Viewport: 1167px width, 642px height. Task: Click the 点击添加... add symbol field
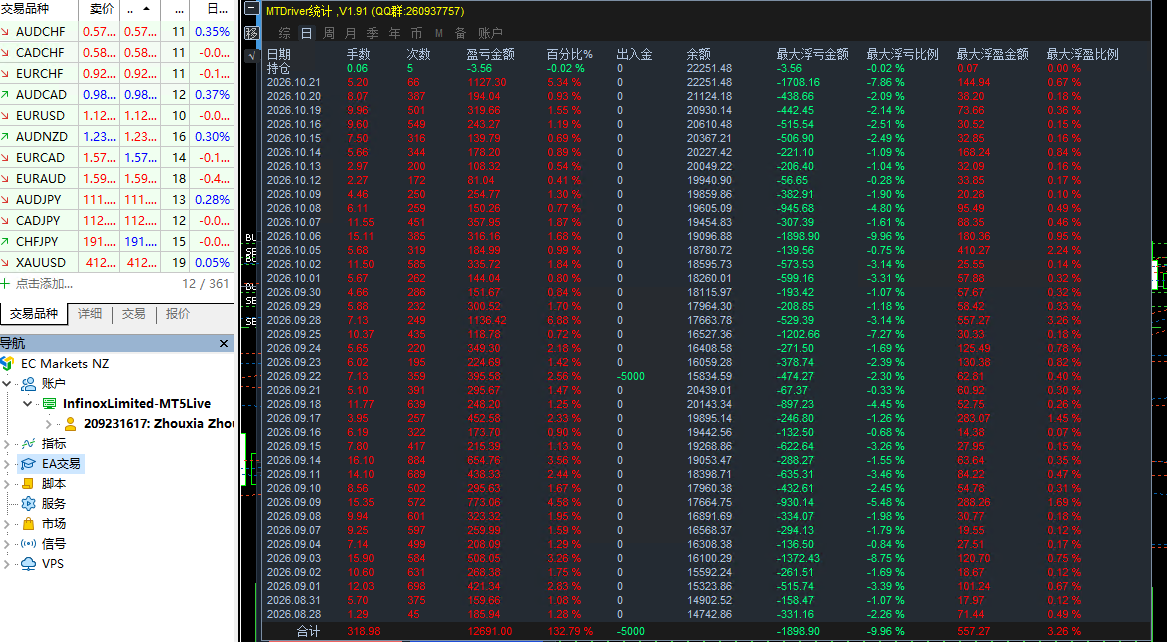click(x=45, y=283)
